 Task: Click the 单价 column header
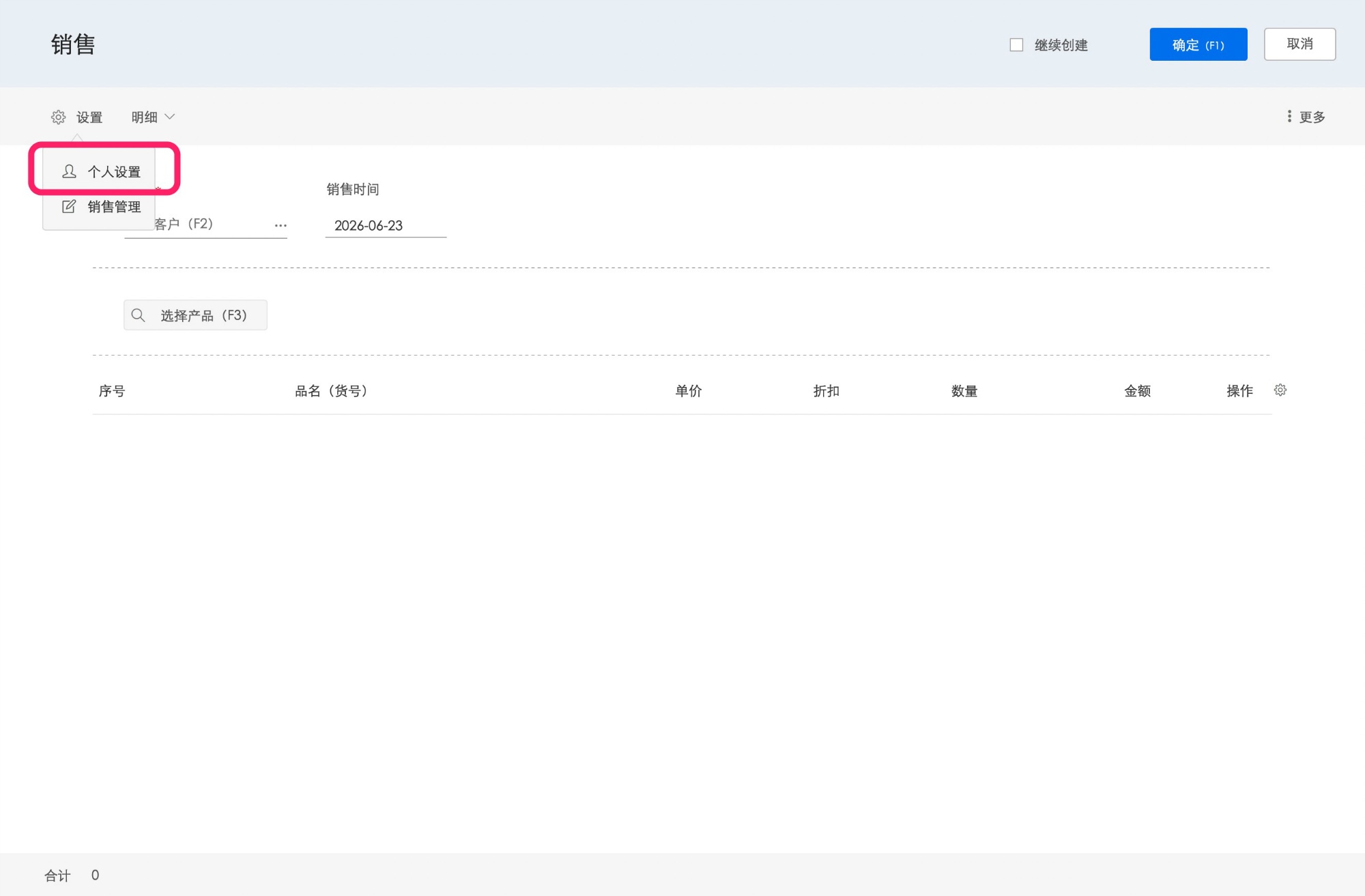[x=689, y=391]
